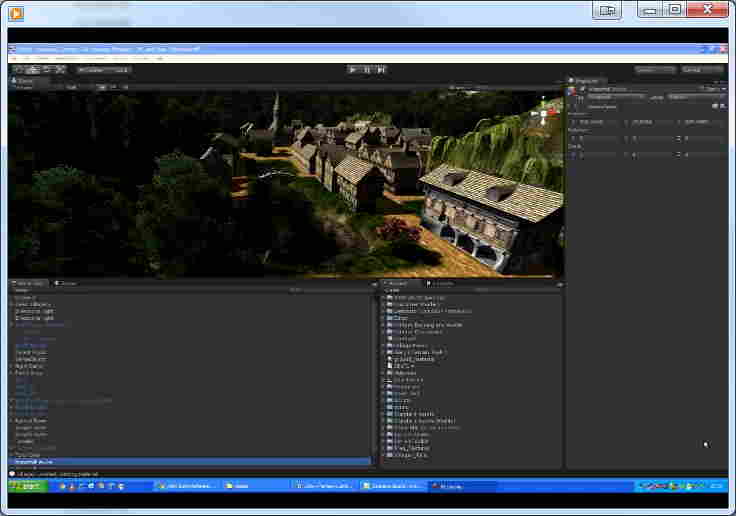Click the Step frame button
Image resolution: width=737 pixels, height=516 pixels.
[381, 70]
